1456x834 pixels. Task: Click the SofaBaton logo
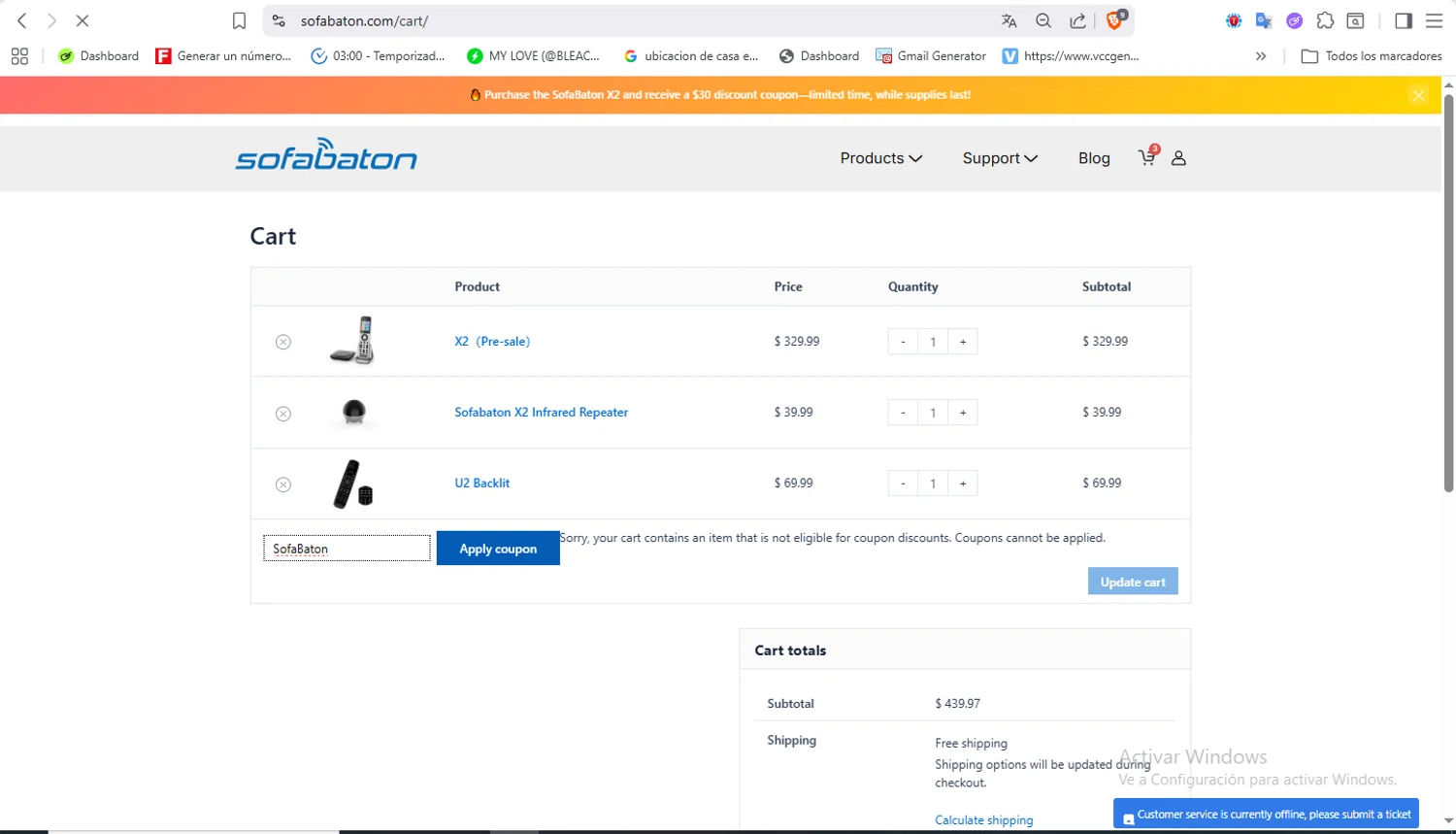pyautogui.click(x=326, y=154)
